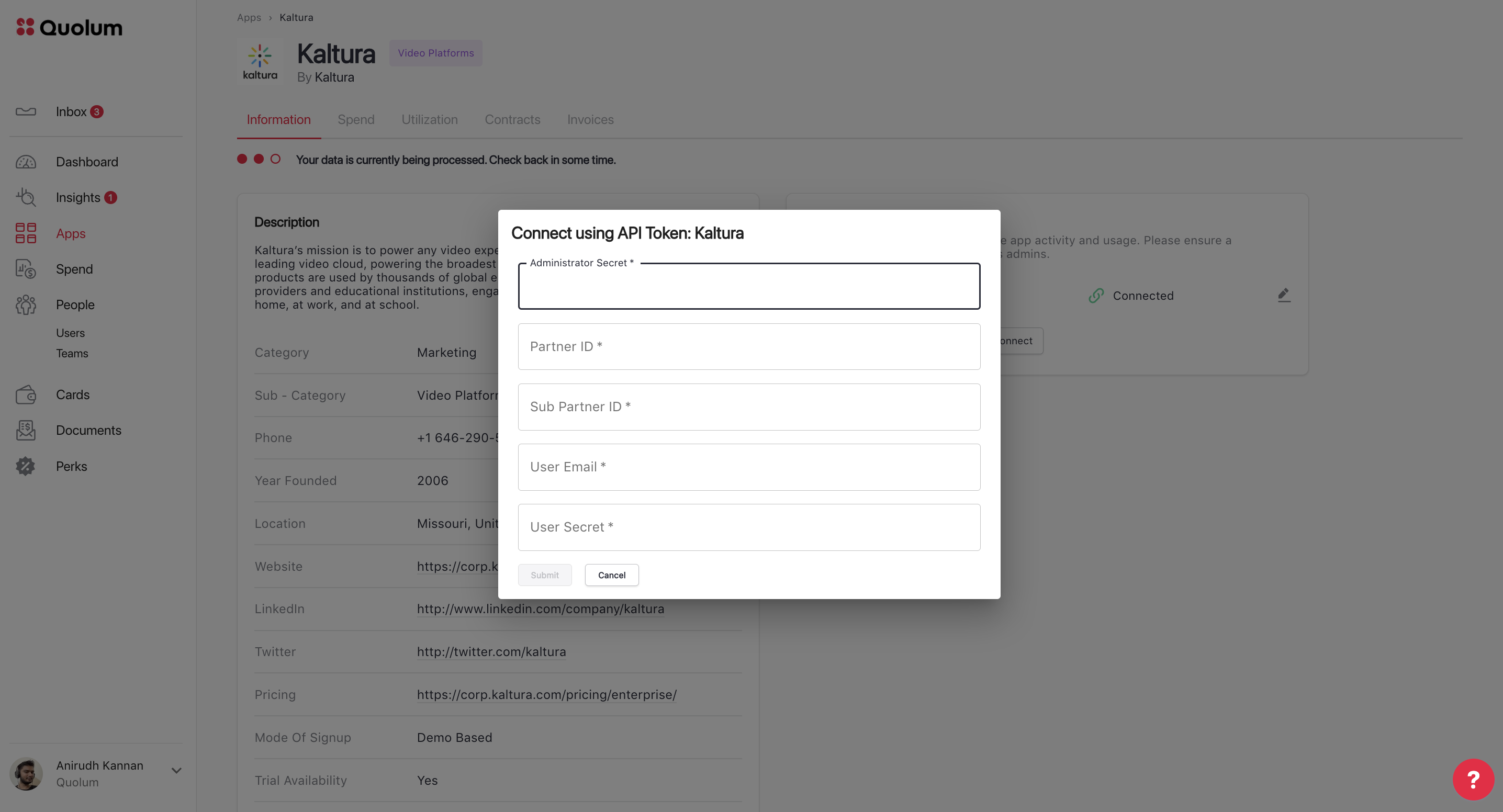
Task: Click the Inbox tray icon
Action: pyautogui.click(x=26, y=111)
